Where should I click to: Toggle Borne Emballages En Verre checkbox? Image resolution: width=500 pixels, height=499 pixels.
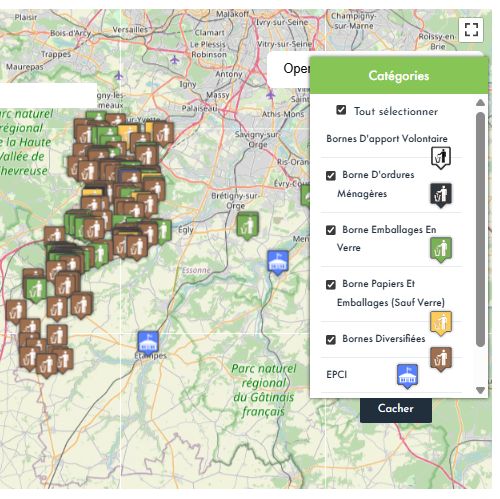(331, 230)
